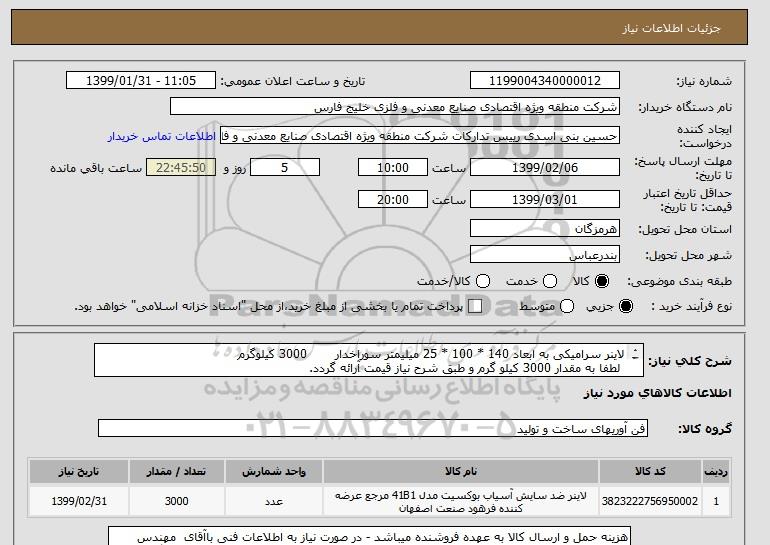Screen dimensions: 770x545
Task: Click the تعداد / مقدار column header
Action: point(176,471)
